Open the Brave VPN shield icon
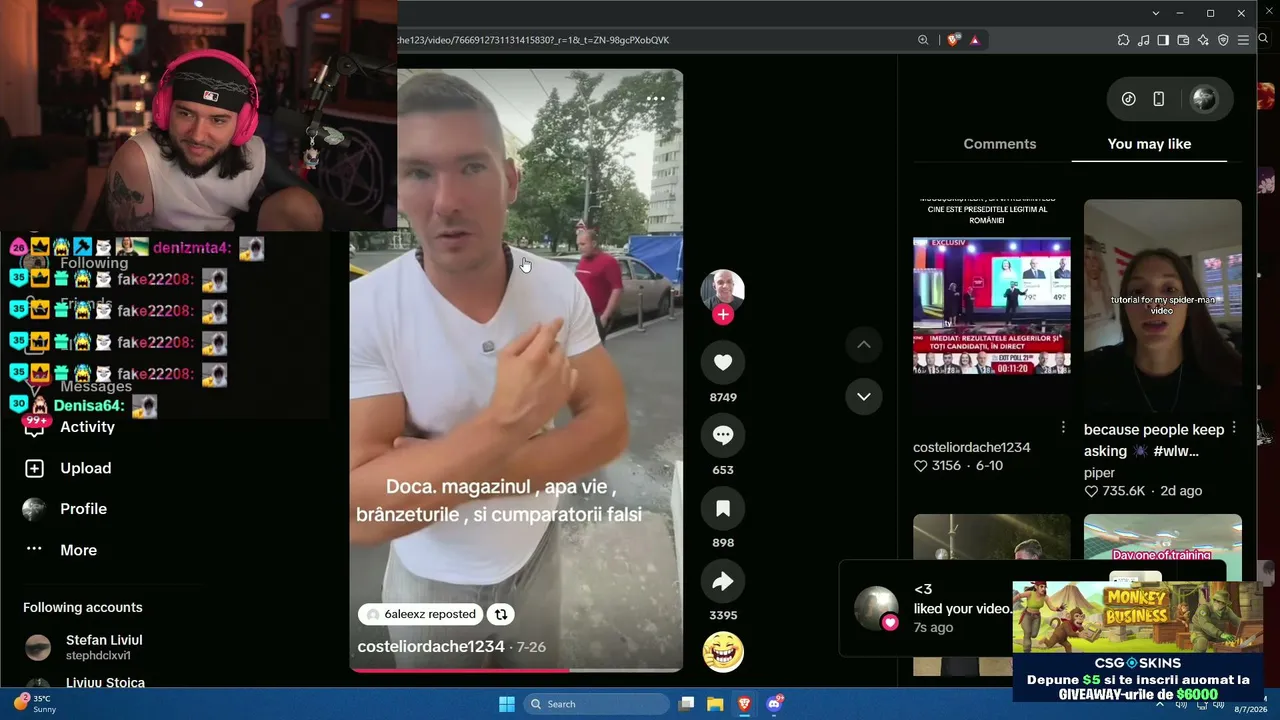Screen dimensions: 1280x720 click(x=1223, y=40)
